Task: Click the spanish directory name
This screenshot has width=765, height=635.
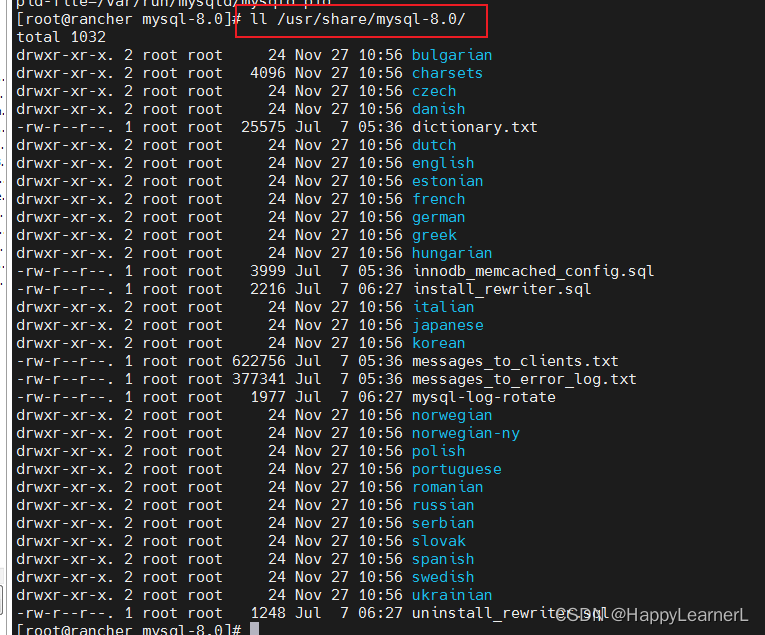Action: point(443,559)
